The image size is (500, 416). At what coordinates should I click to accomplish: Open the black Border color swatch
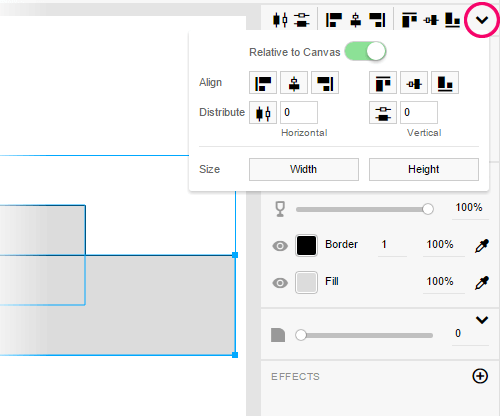click(x=306, y=246)
